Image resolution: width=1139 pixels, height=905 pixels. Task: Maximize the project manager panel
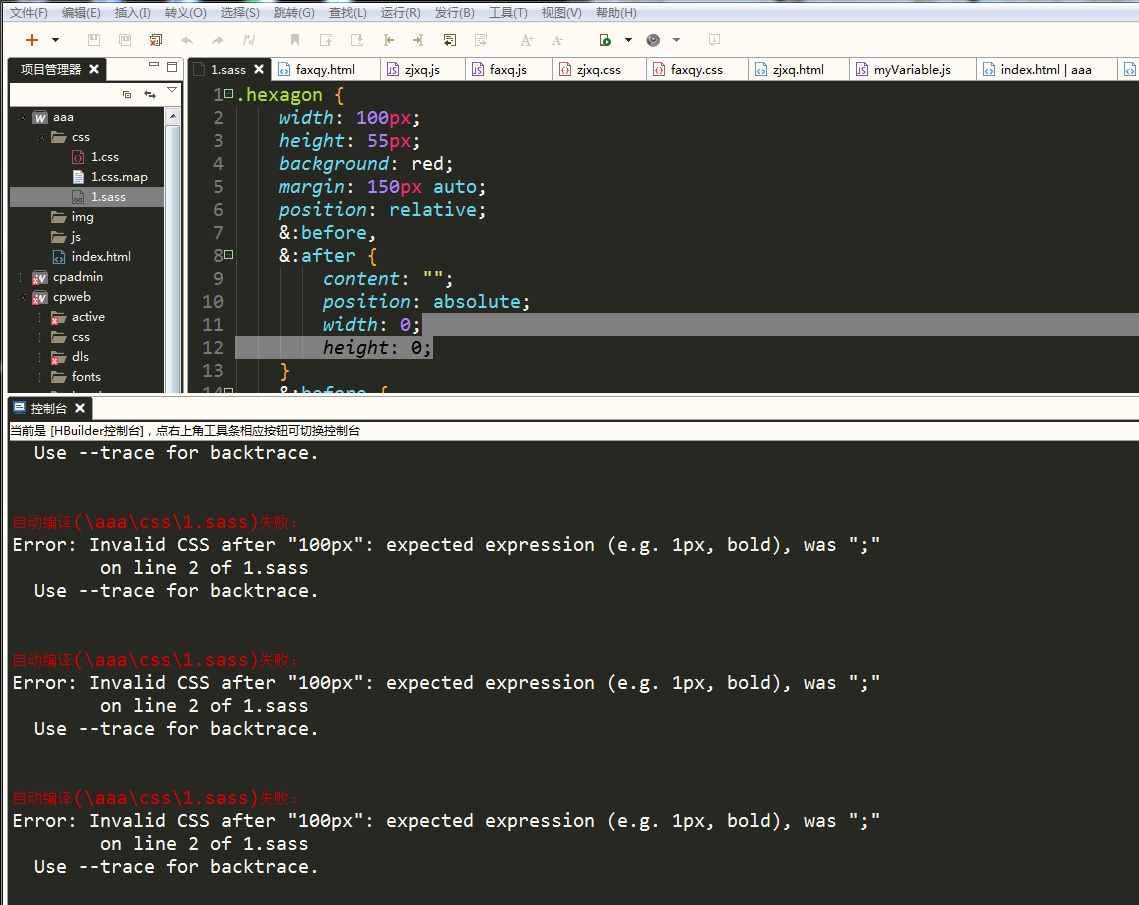[x=172, y=67]
